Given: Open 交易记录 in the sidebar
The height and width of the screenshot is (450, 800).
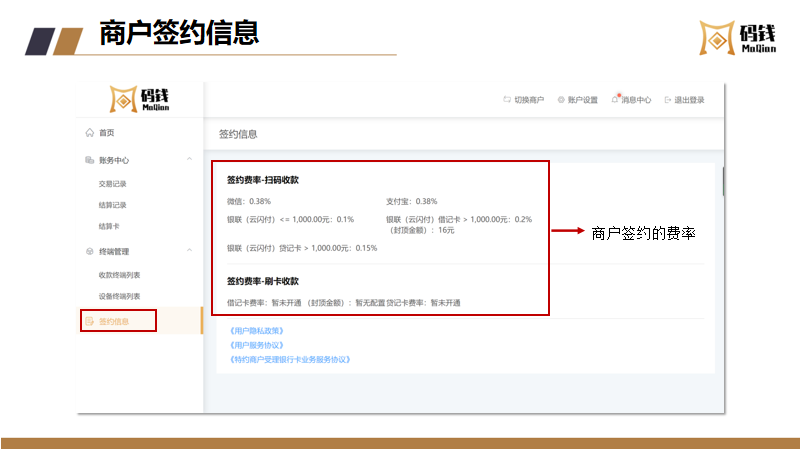Looking at the screenshot, I should tap(113, 184).
